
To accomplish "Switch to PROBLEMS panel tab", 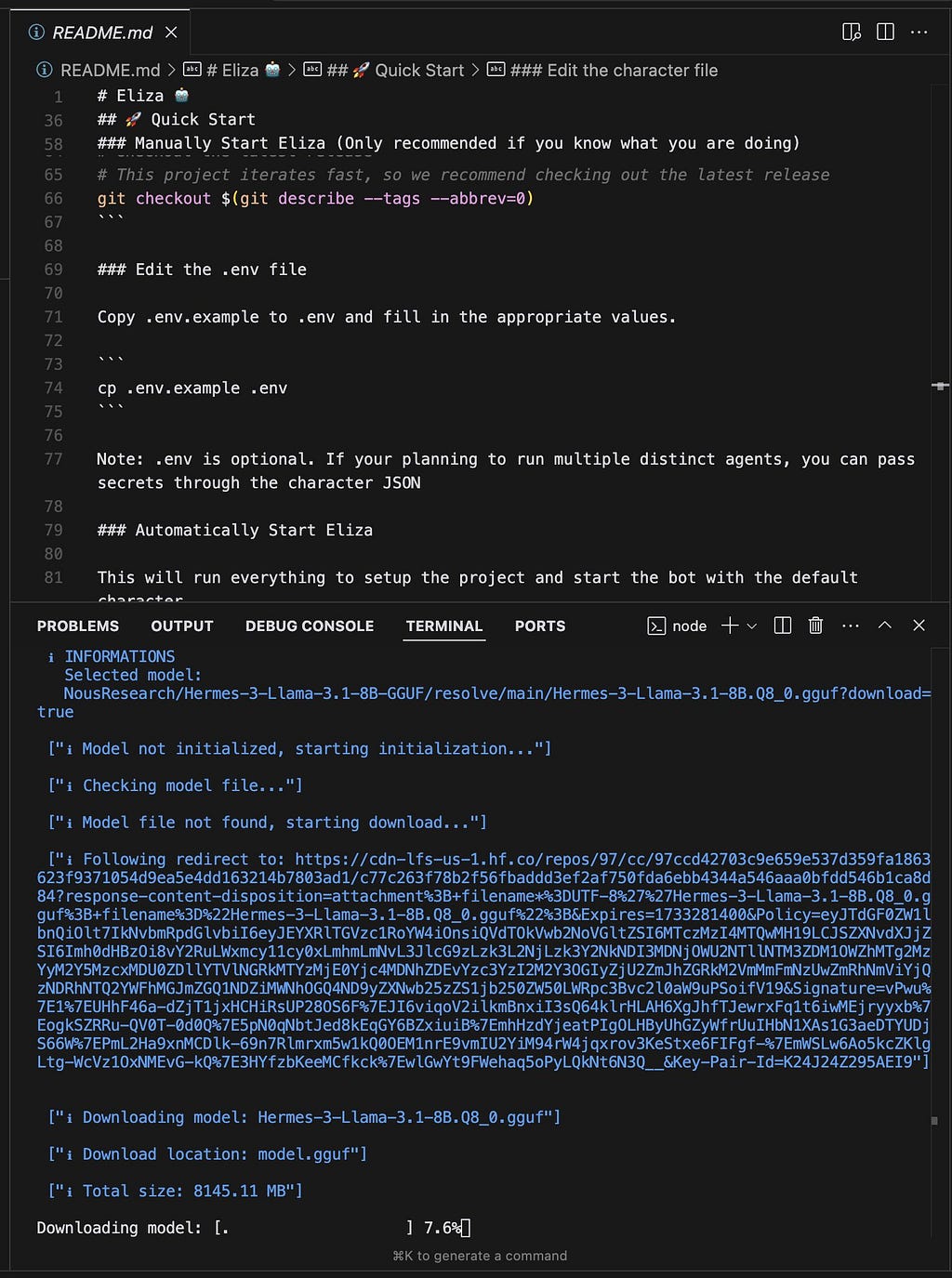I will [x=78, y=626].
